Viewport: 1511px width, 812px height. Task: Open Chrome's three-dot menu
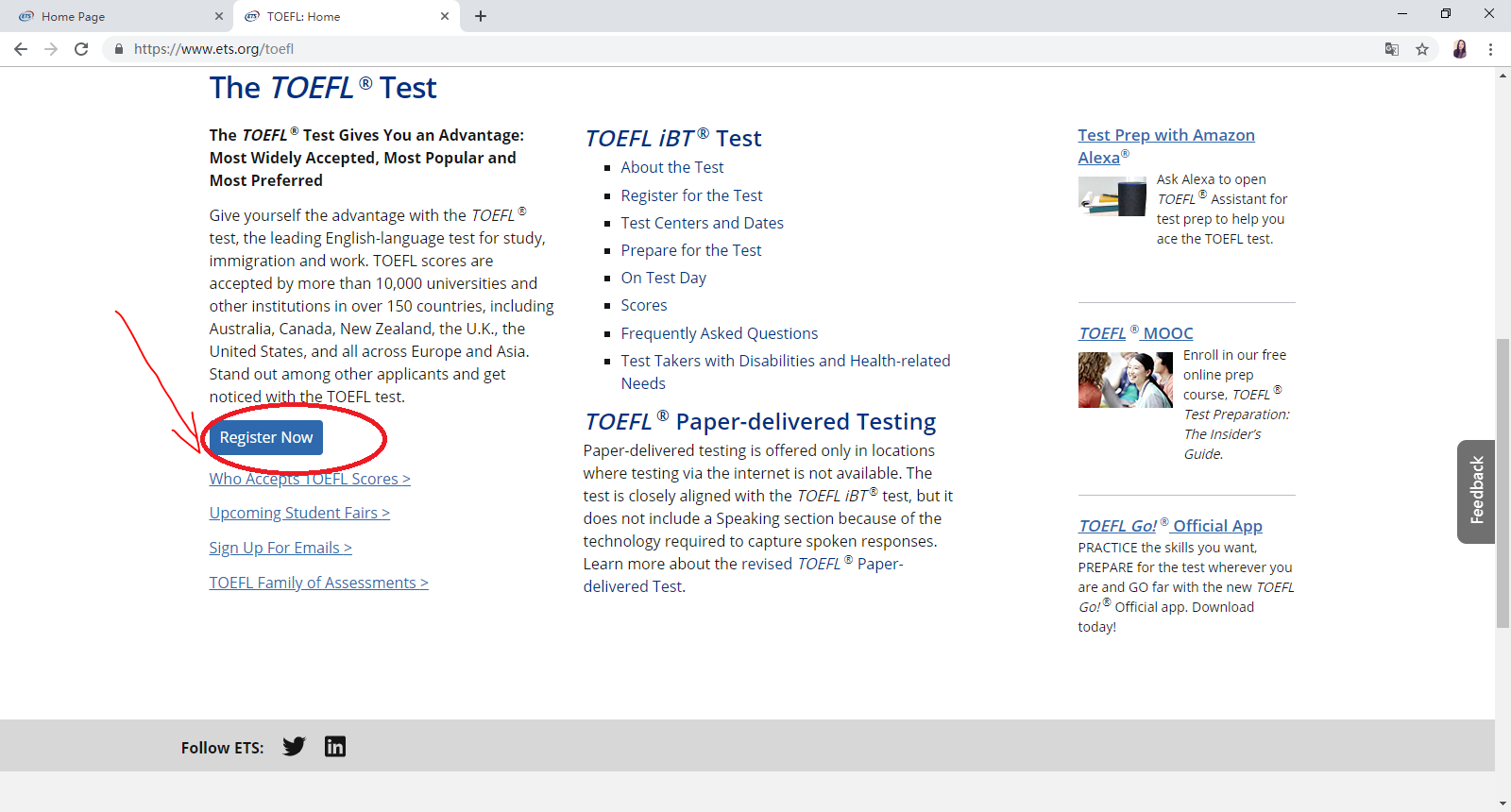pyautogui.click(x=1491, y=49)
